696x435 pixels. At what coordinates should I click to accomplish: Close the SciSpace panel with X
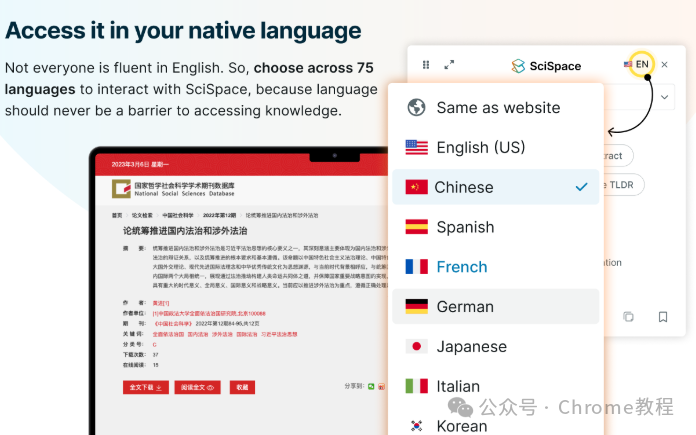coord(664,64)
